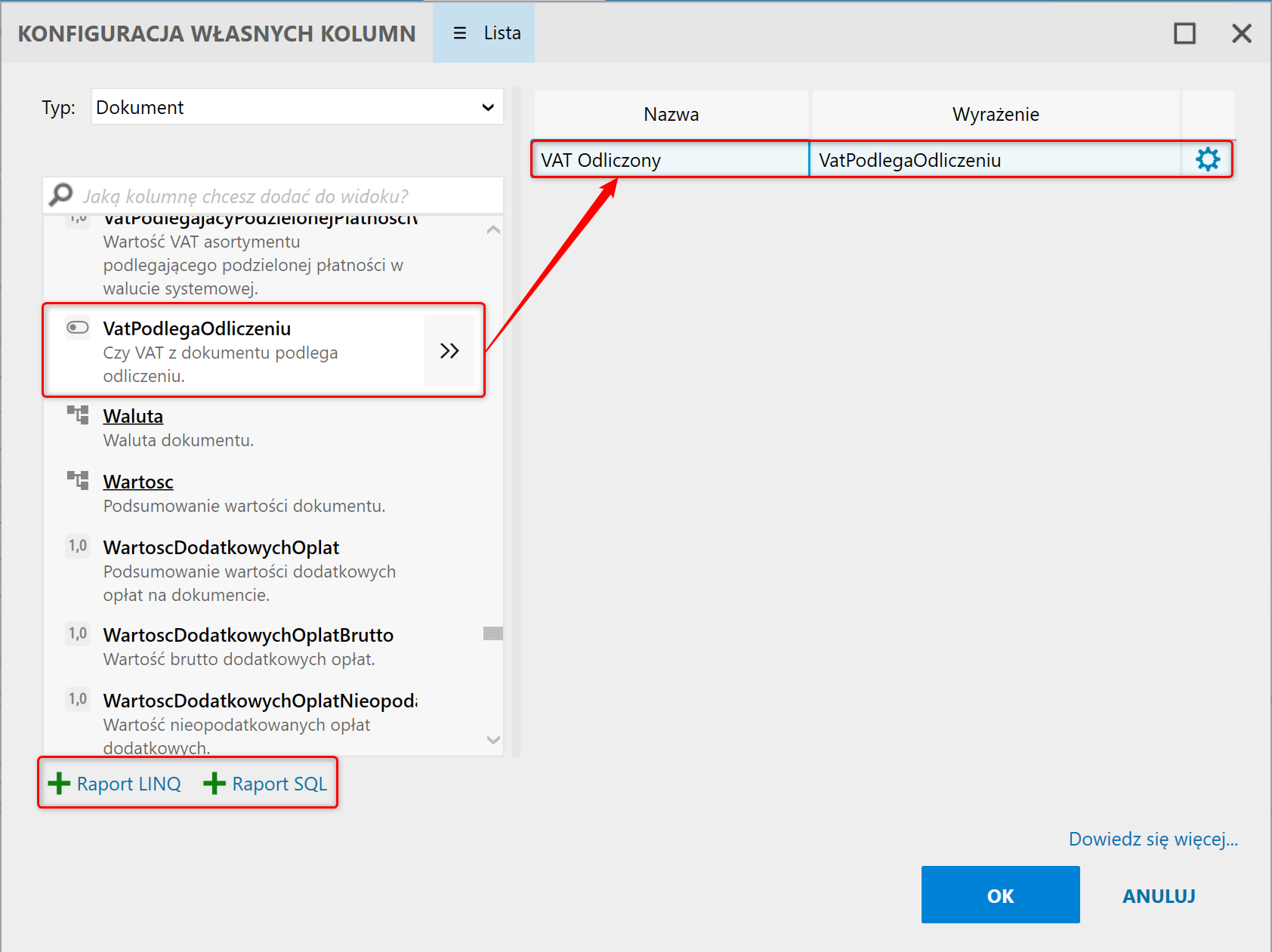The width and height of the screenshot is (1272, 952).
Task: Confirm with the OK button
Action: 1000,895
